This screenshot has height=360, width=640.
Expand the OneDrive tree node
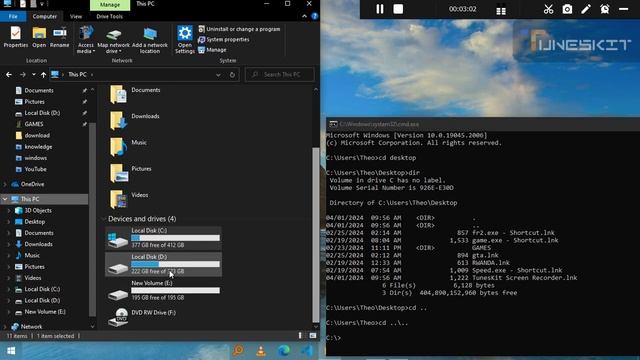click(5, 184)
